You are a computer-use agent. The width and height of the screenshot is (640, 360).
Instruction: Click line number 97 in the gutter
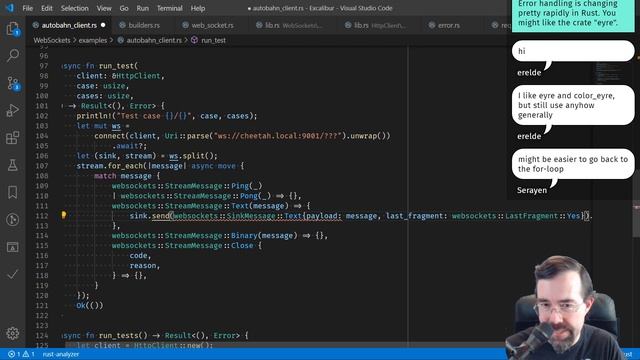click(44, 66)
